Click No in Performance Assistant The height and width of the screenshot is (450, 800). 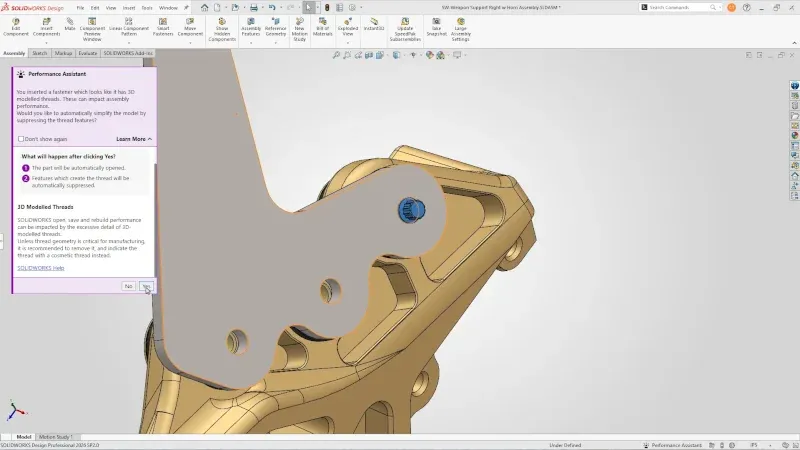click(129, 286)
